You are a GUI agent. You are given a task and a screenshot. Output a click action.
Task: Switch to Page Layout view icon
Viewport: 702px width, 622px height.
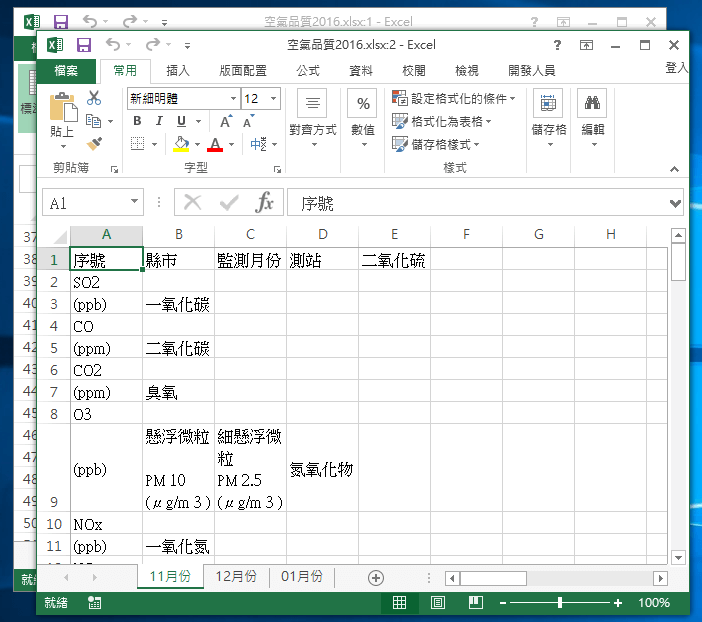click(437, 603)
